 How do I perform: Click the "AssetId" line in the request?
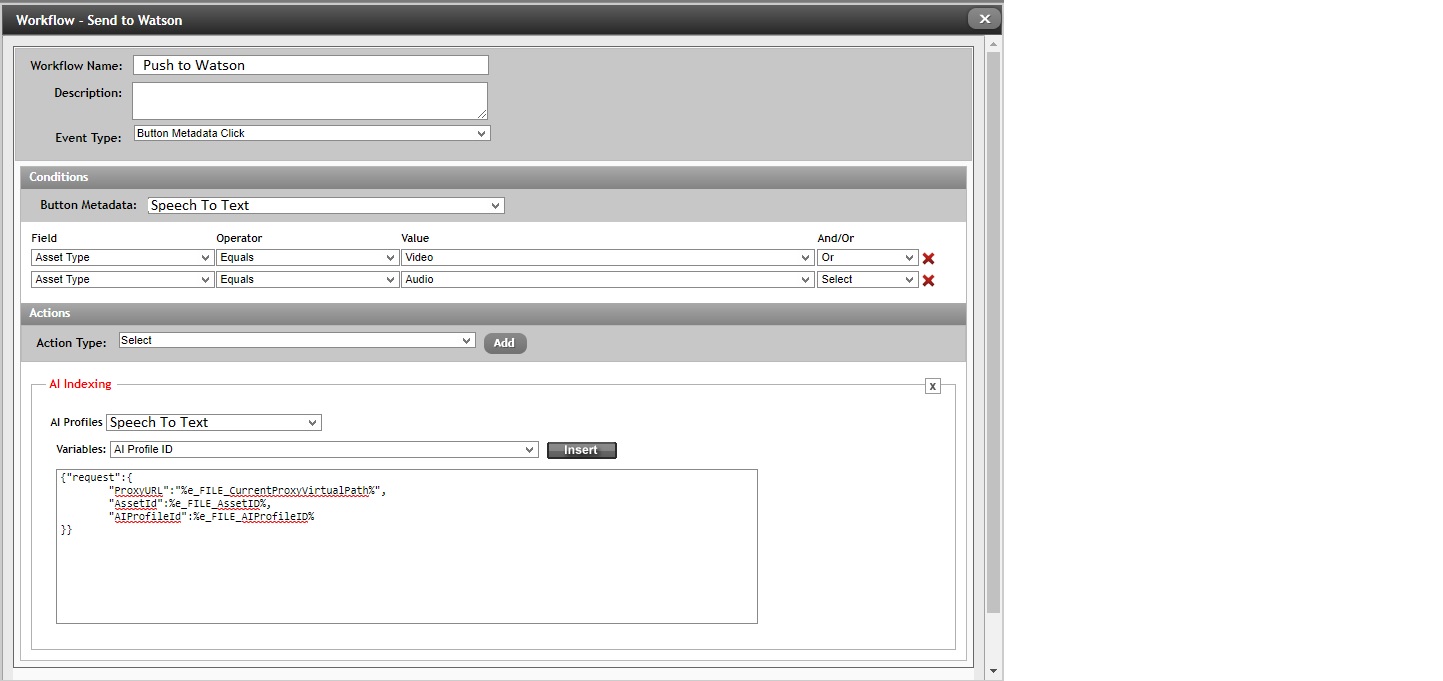click(190, 504)
